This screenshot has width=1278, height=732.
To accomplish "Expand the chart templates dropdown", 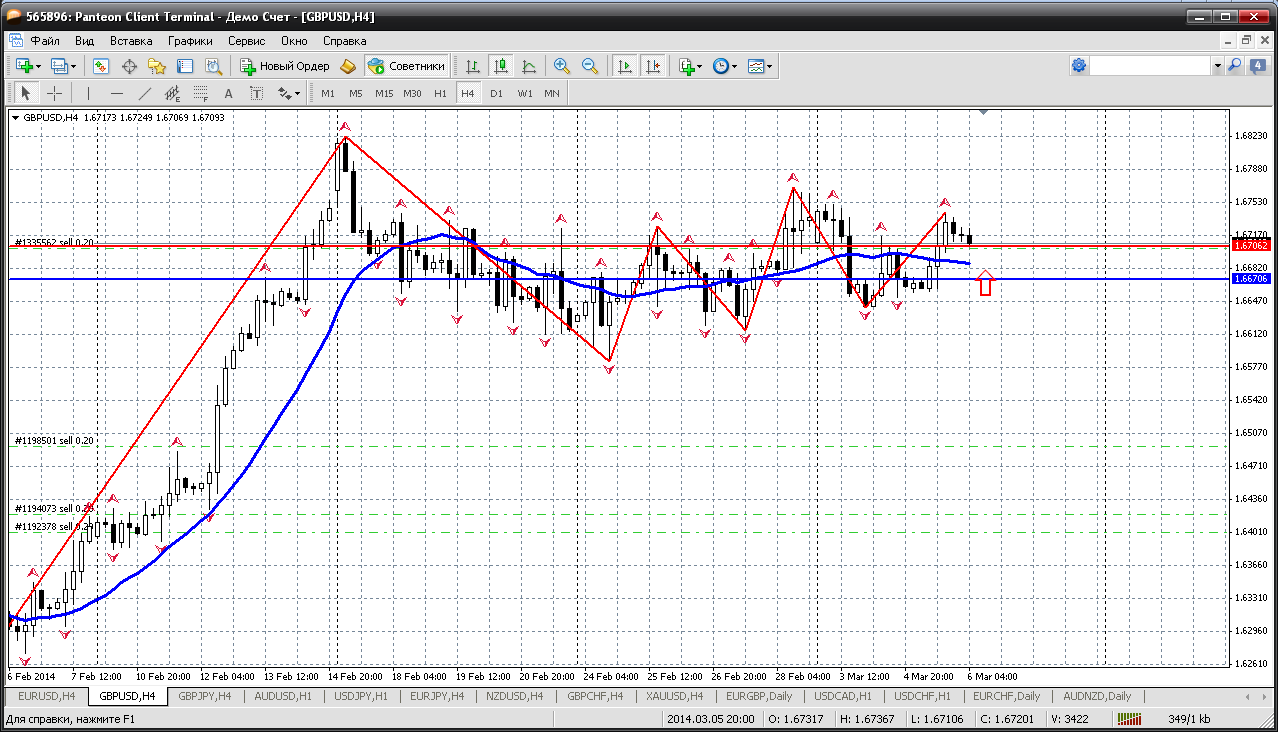I will pos(769,66).
